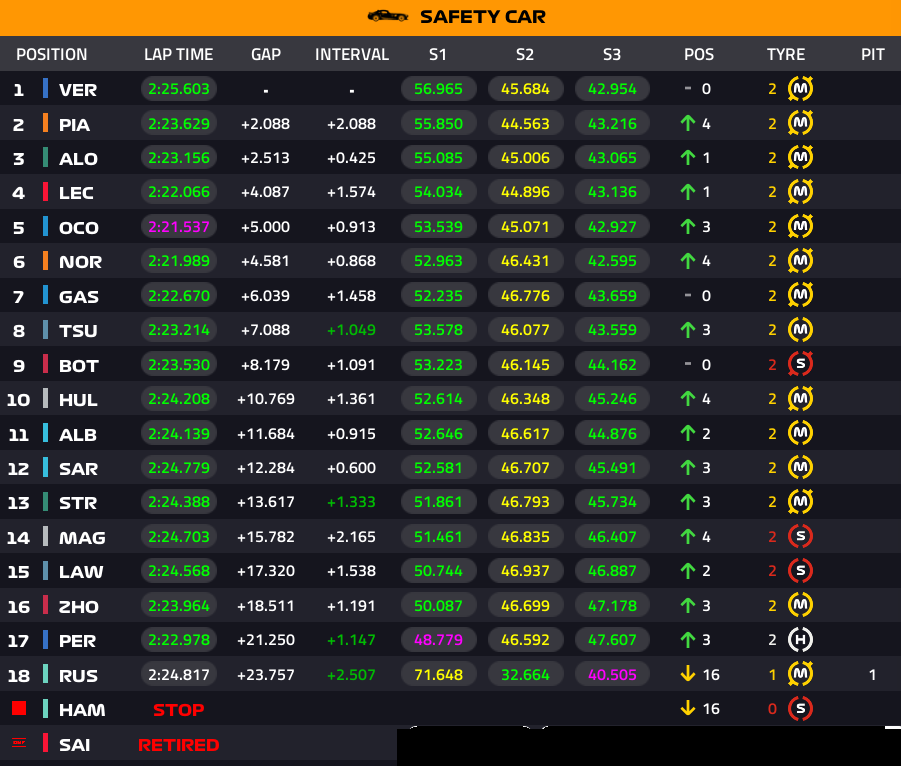Click VER's medium tyre icon
This screenshot has height=766, width=901.
[x=800, y=88]
